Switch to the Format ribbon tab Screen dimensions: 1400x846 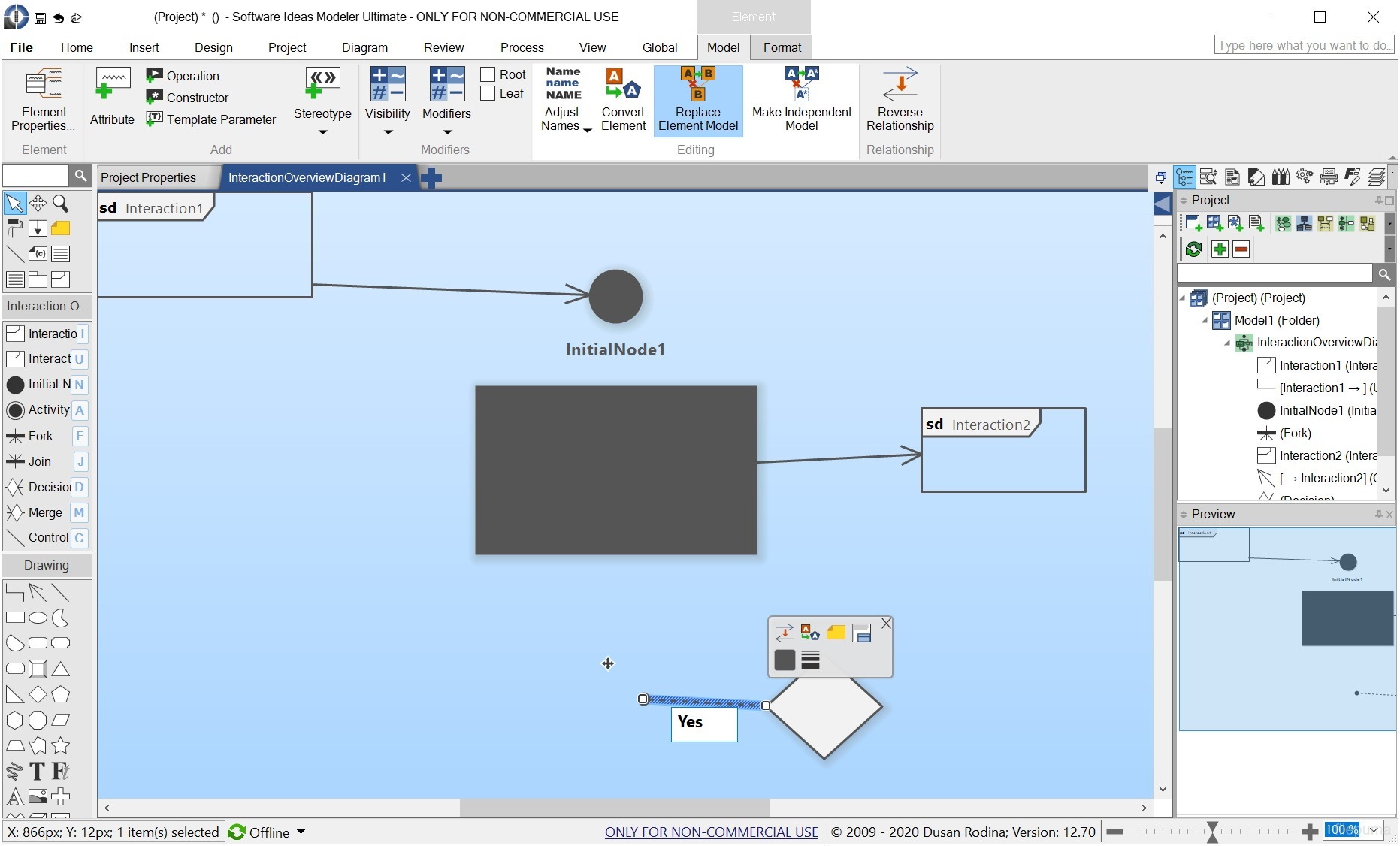tap(782, 47)
